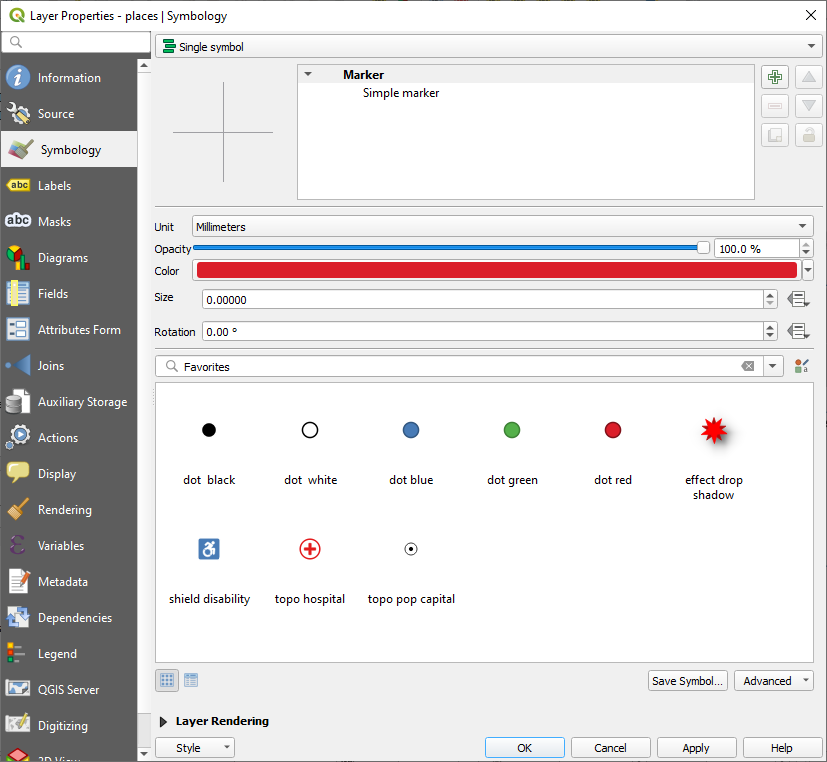
Task: Click the red Color swatch bar
Action: point(497,270)
